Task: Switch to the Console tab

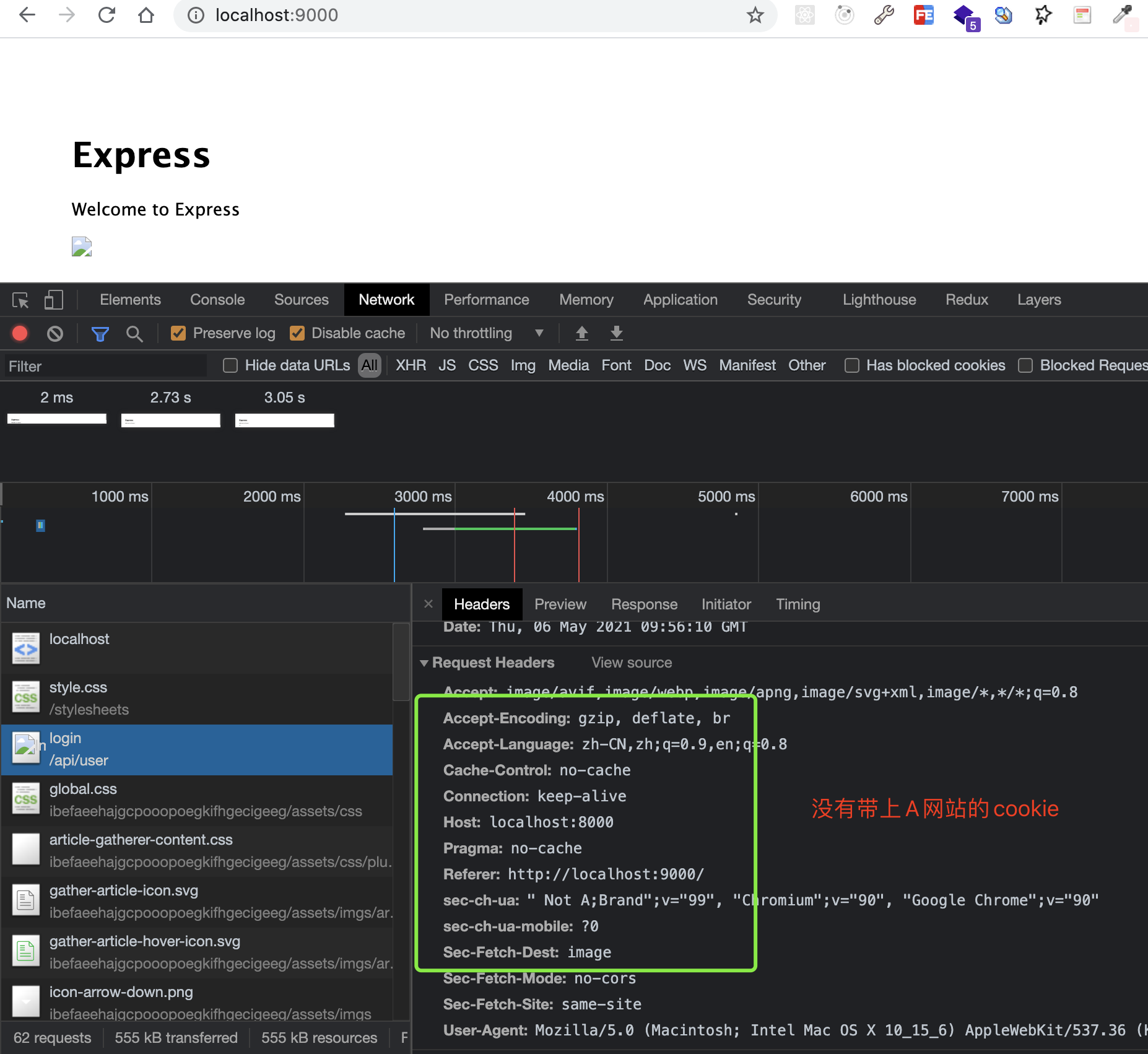Action: click(x=217, y=300)
